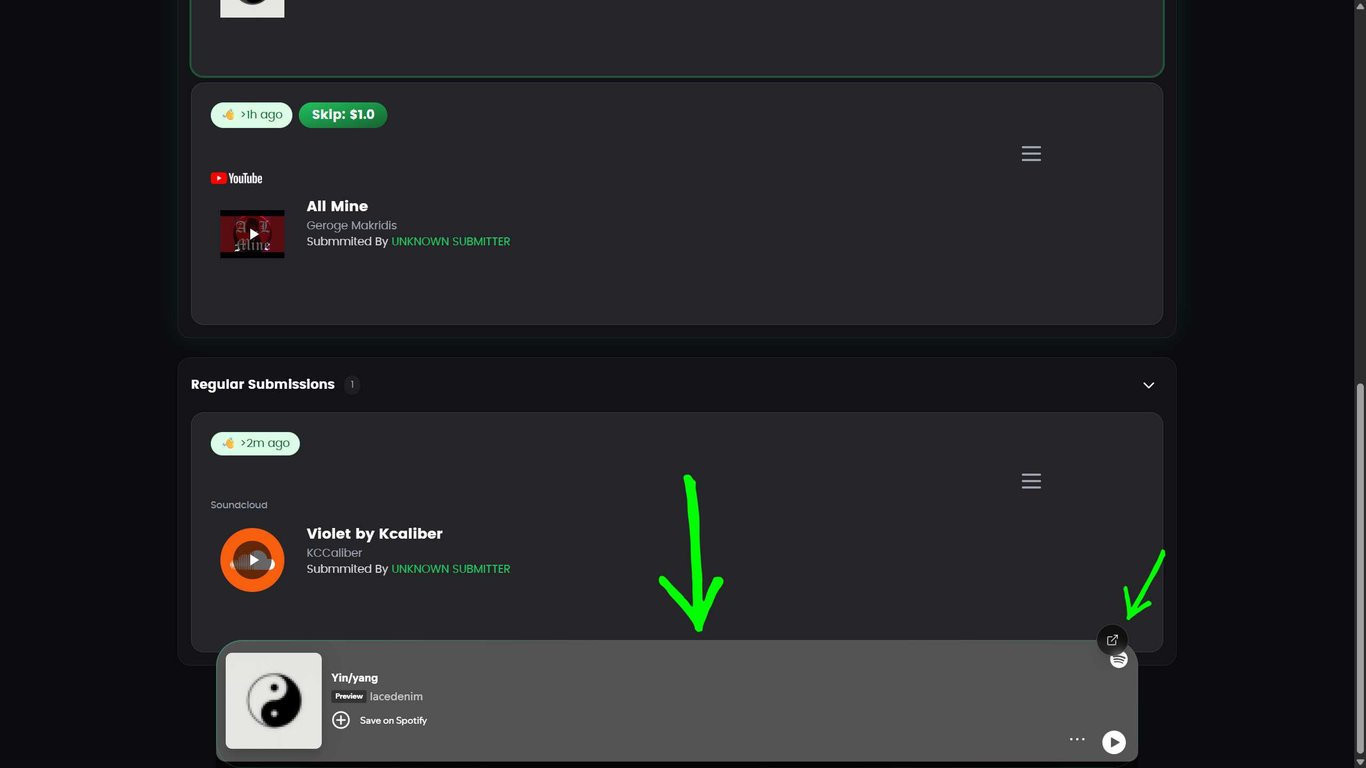Screen dimensions: 1366x768
Task: Click the Save on Spotify plus icon
Action: 341,720
